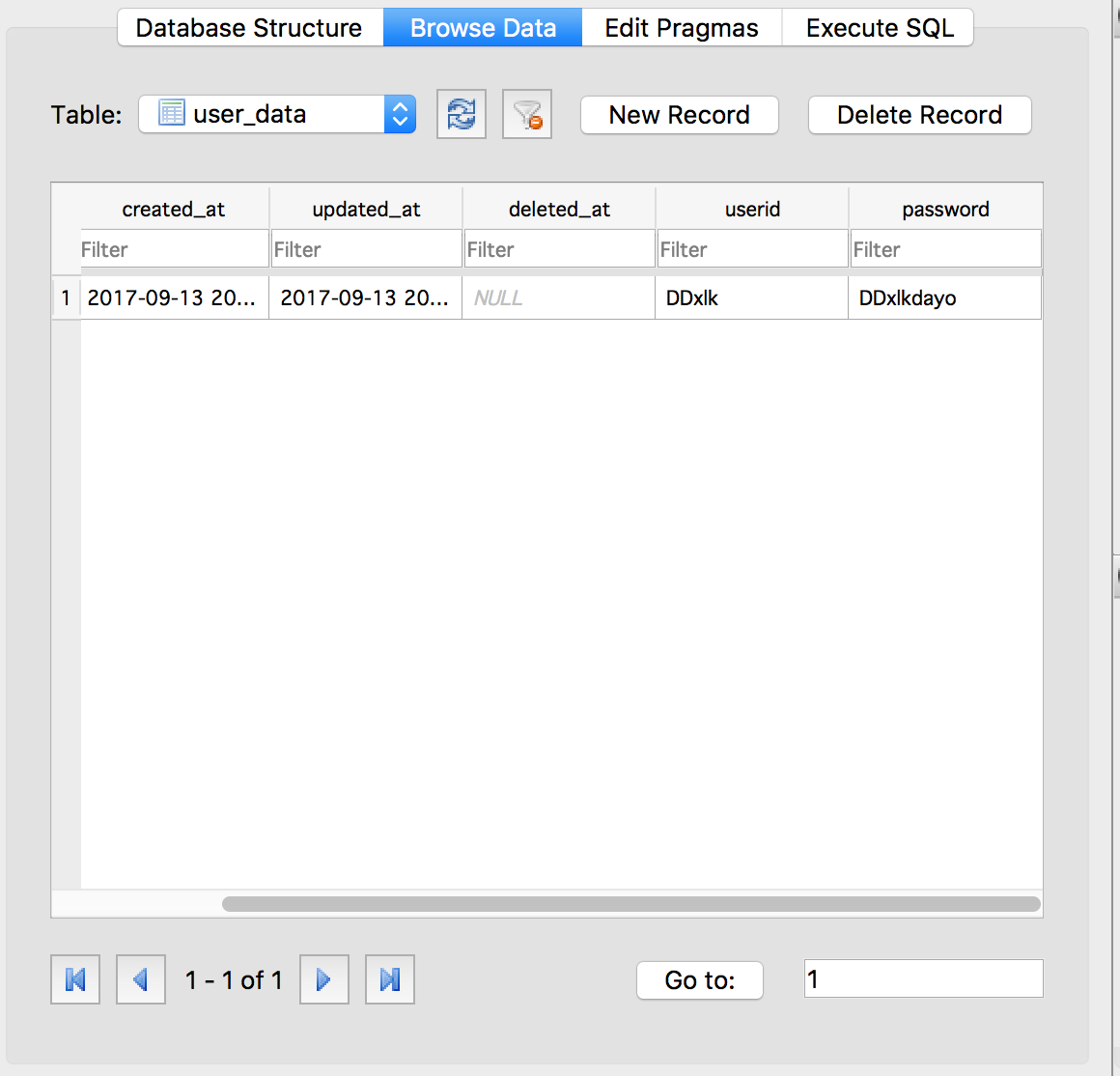This screenshot has height=1076, width=1120.
Task: Go to the first page of records
Action: click(x=75, y=979)
